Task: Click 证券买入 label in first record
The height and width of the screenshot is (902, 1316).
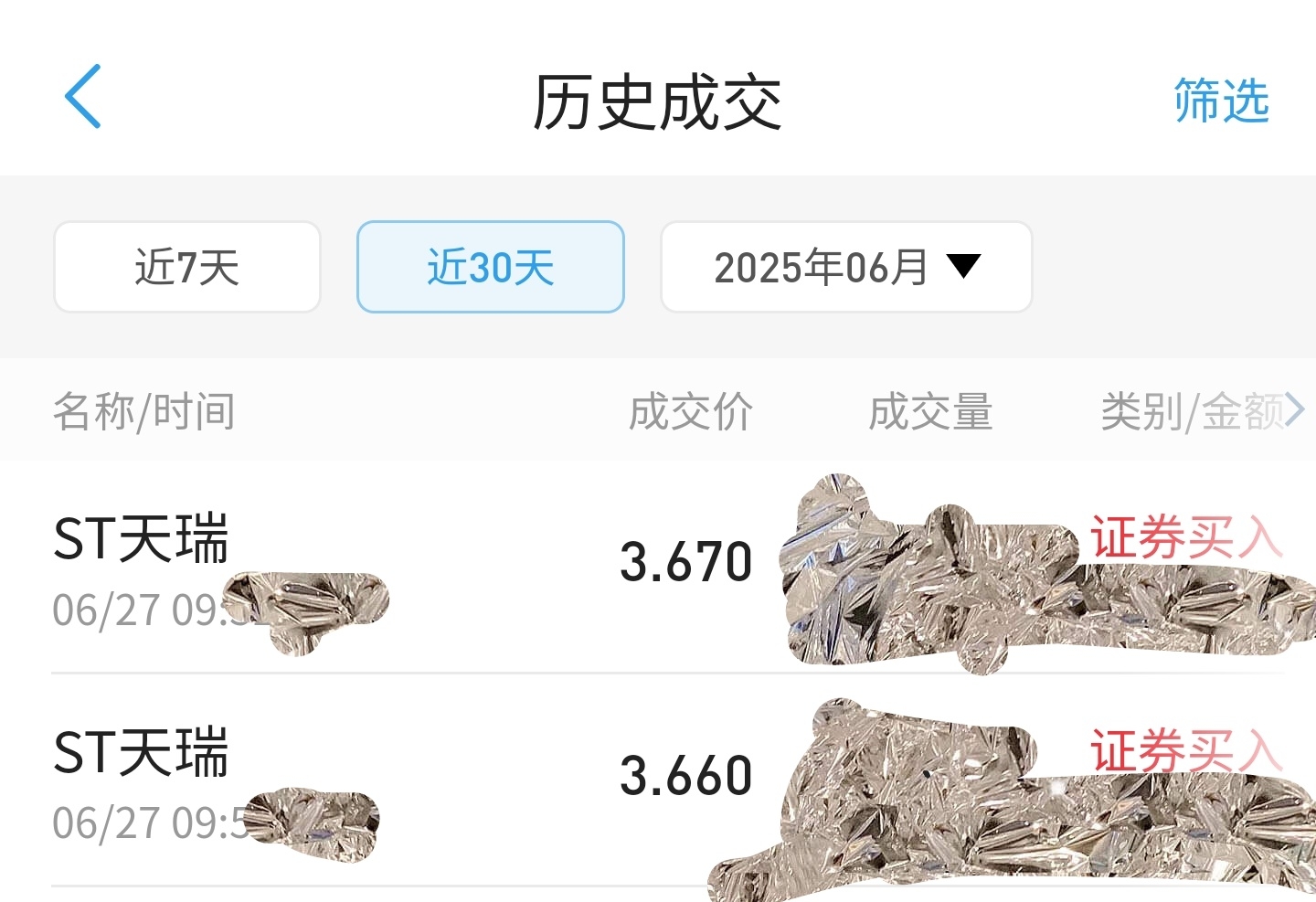Action: click(1186, 536)
